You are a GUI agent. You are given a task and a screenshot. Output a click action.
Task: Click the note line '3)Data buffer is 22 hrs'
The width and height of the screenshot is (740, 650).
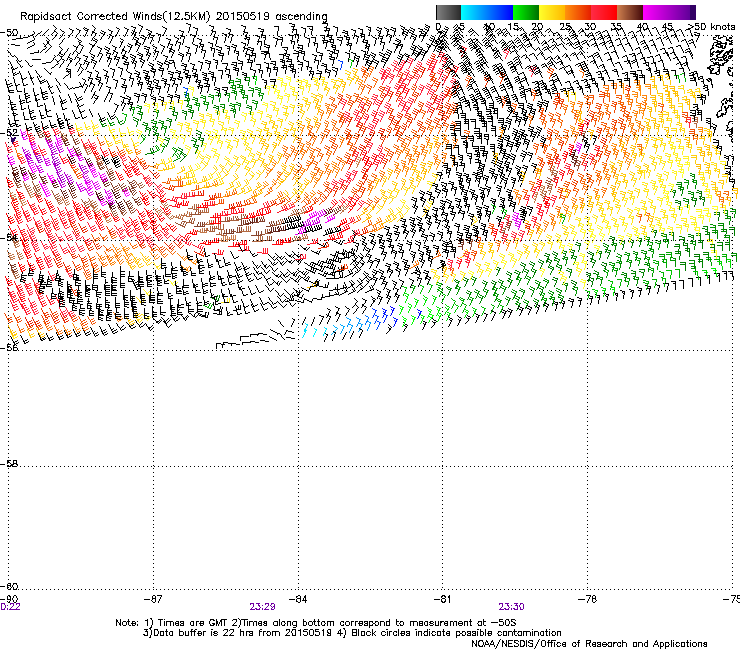(352, 633)
